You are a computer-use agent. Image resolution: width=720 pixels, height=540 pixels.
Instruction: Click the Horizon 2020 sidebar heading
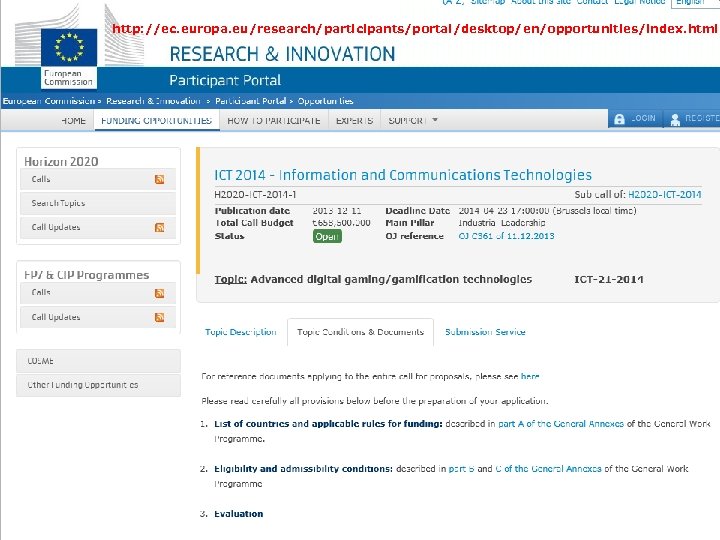click(x=61, y=162)
